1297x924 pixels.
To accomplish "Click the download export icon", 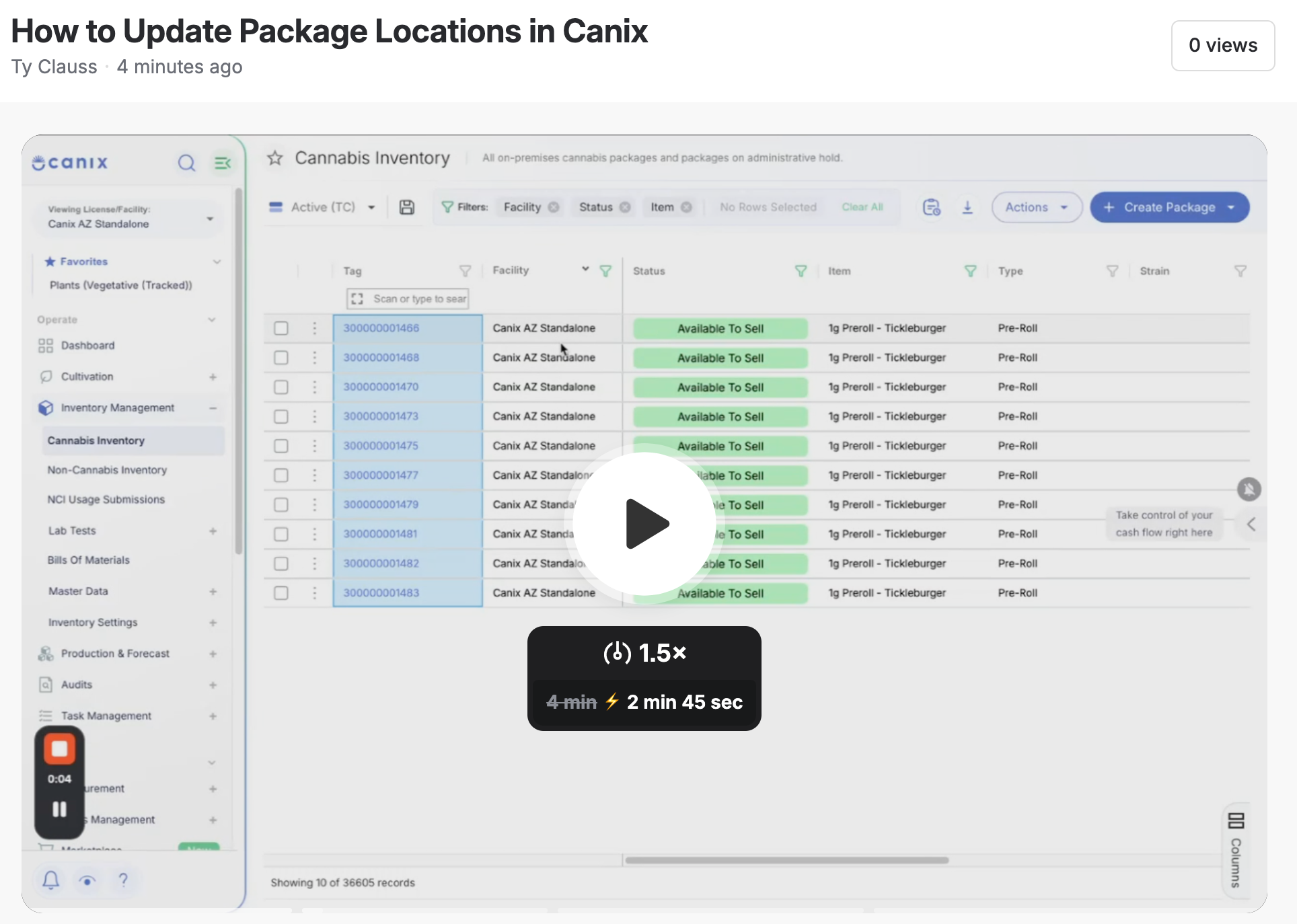I will 967,207.
